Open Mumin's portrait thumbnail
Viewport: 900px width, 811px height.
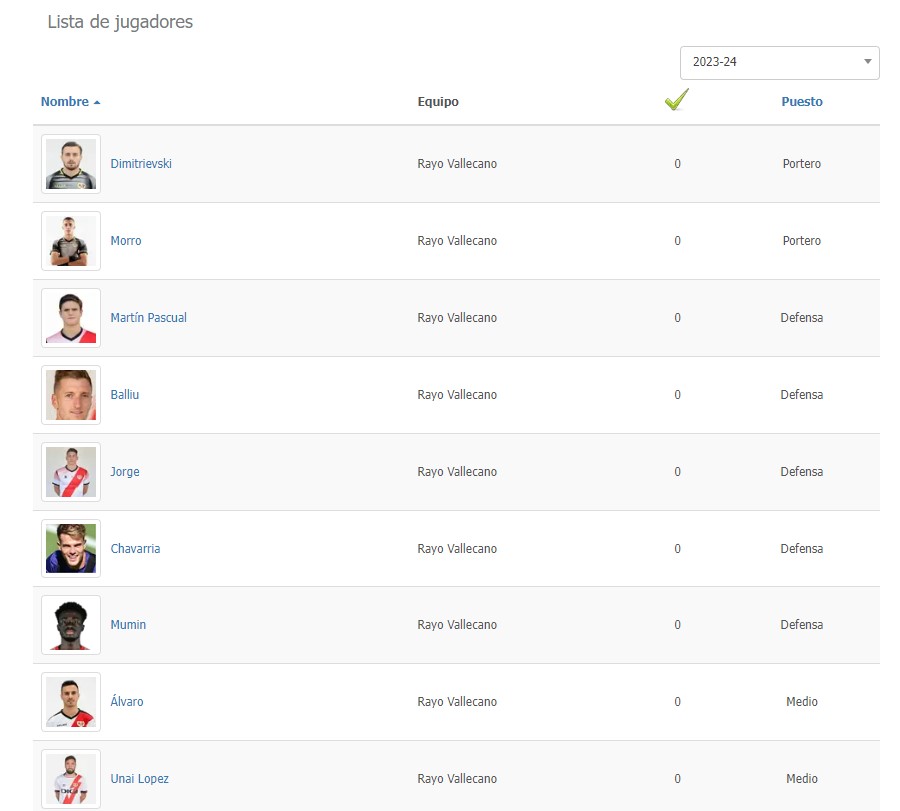pyautogui.click(x=71, y=625)
